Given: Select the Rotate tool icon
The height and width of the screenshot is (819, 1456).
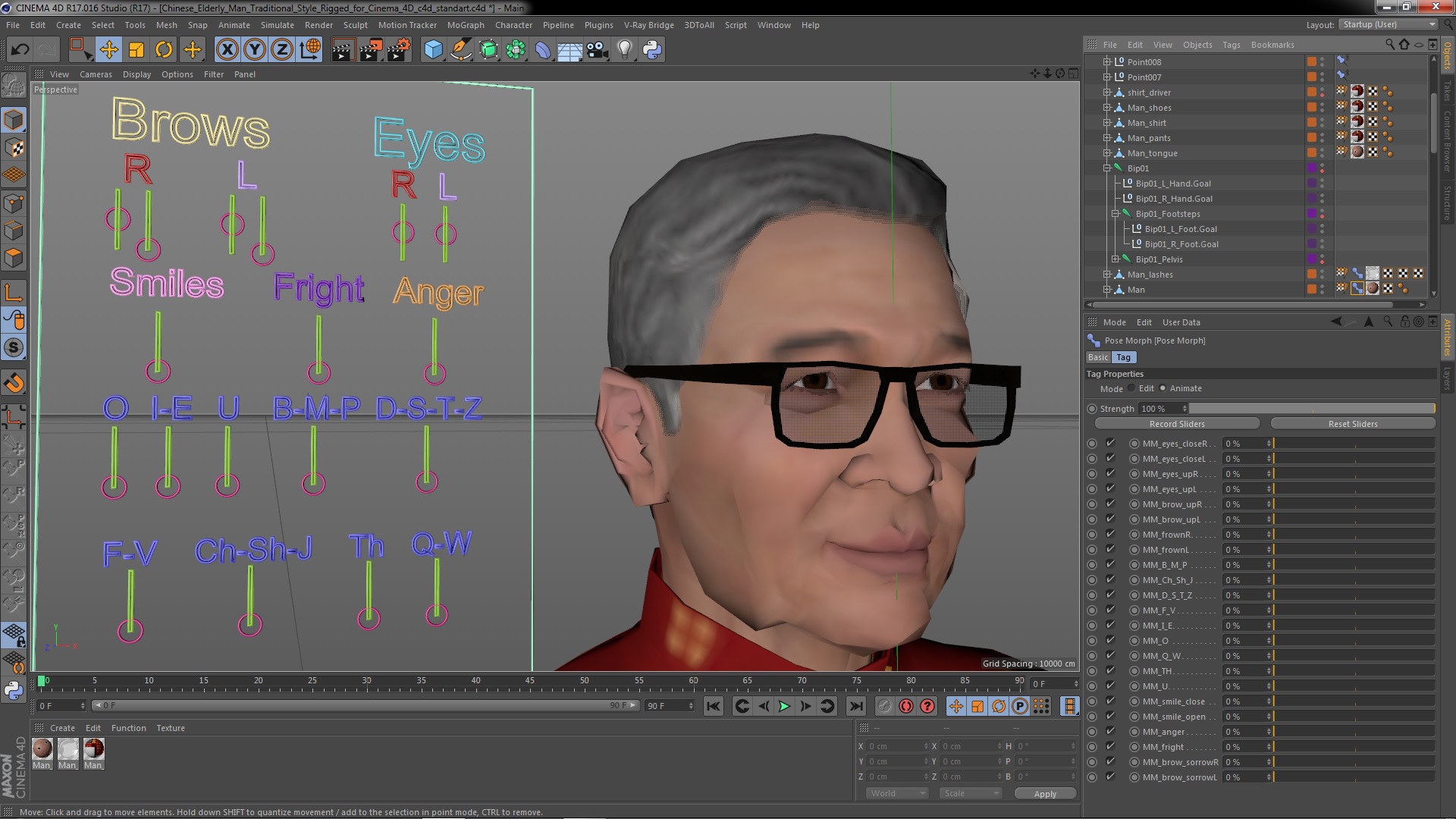Looking at the screenshot, I should pos(164,50).
